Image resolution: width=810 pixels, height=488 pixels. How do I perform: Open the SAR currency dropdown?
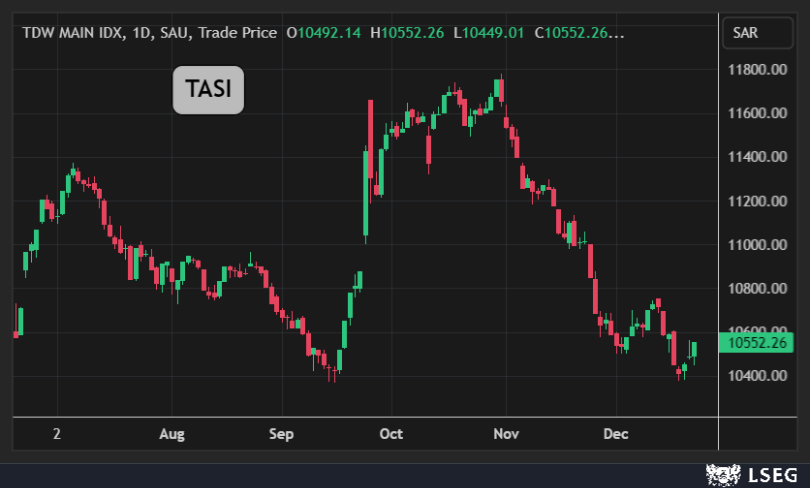[757, 32]
